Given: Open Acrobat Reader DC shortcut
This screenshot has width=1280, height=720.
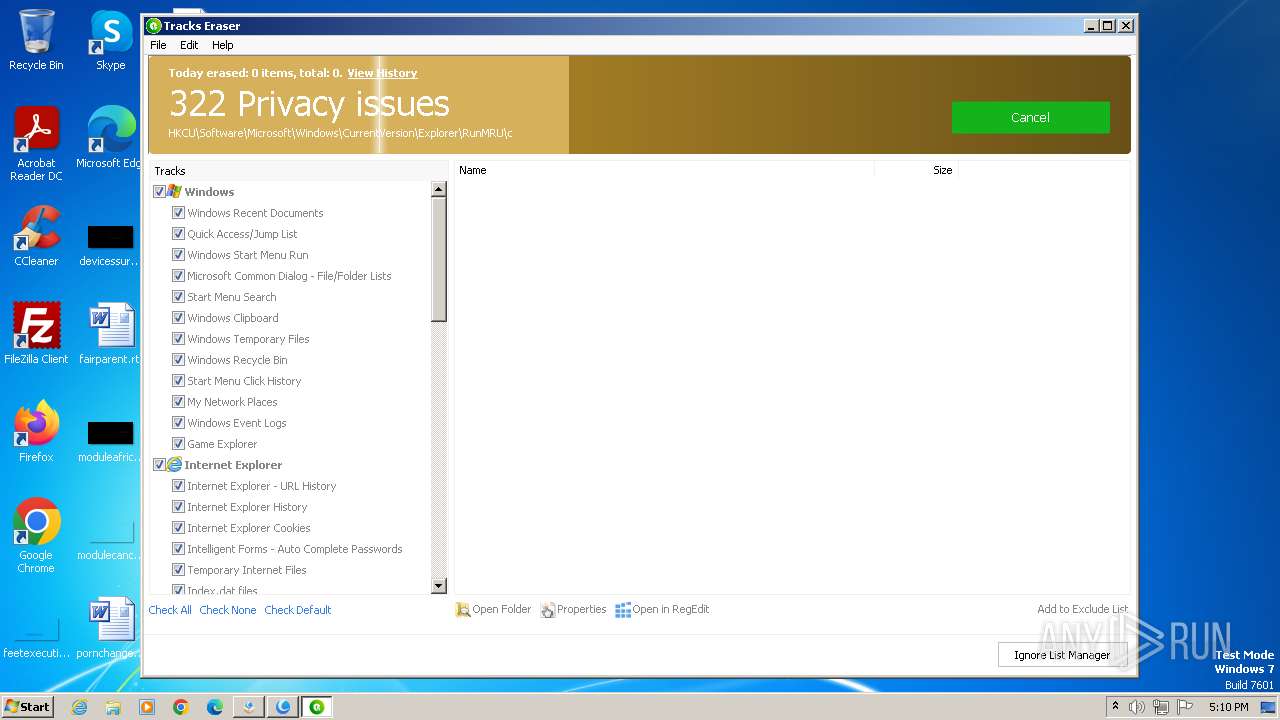Looking at the screenshot, I should (x=36, y=143).
